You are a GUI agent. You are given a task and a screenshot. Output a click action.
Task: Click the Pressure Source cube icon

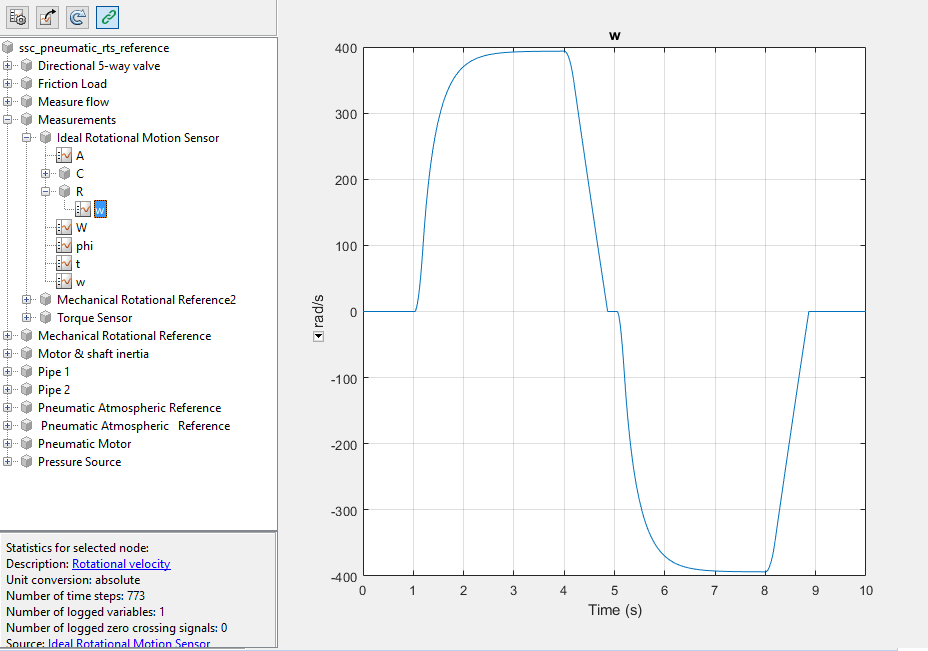point(27,462)
